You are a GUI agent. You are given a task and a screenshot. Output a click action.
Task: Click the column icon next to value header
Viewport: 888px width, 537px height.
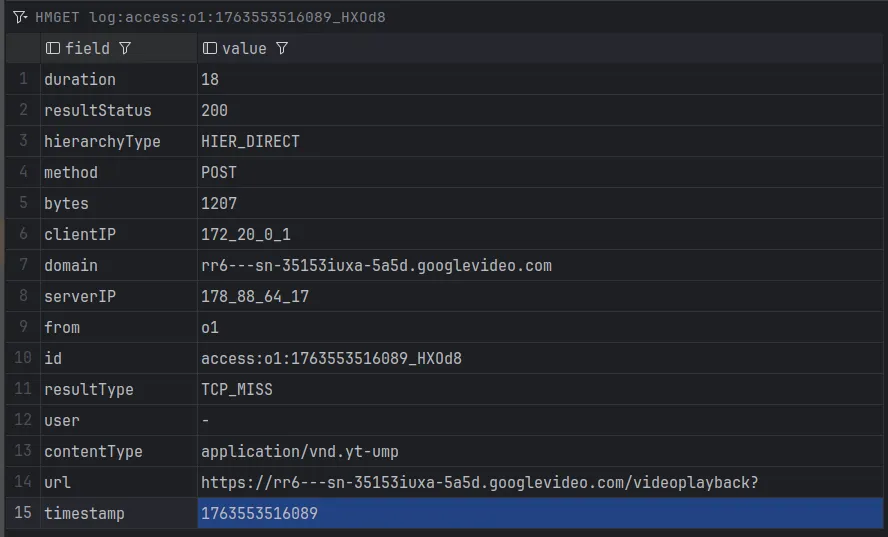[x=210, y=48]
